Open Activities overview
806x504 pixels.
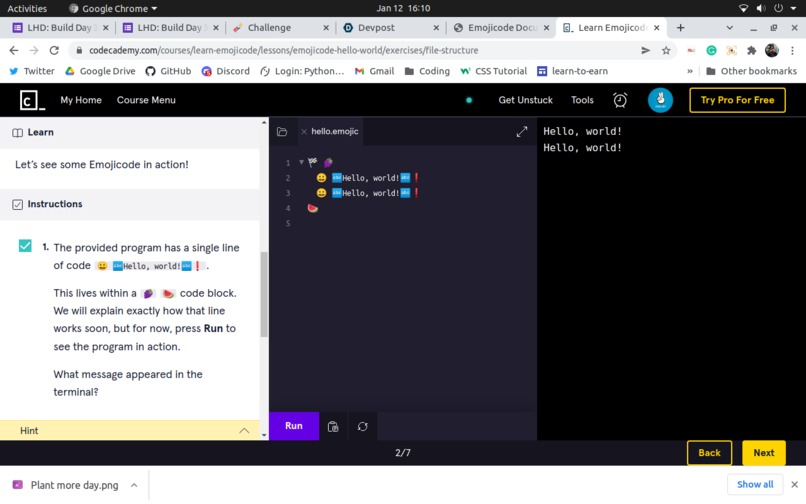pos(27,8)
